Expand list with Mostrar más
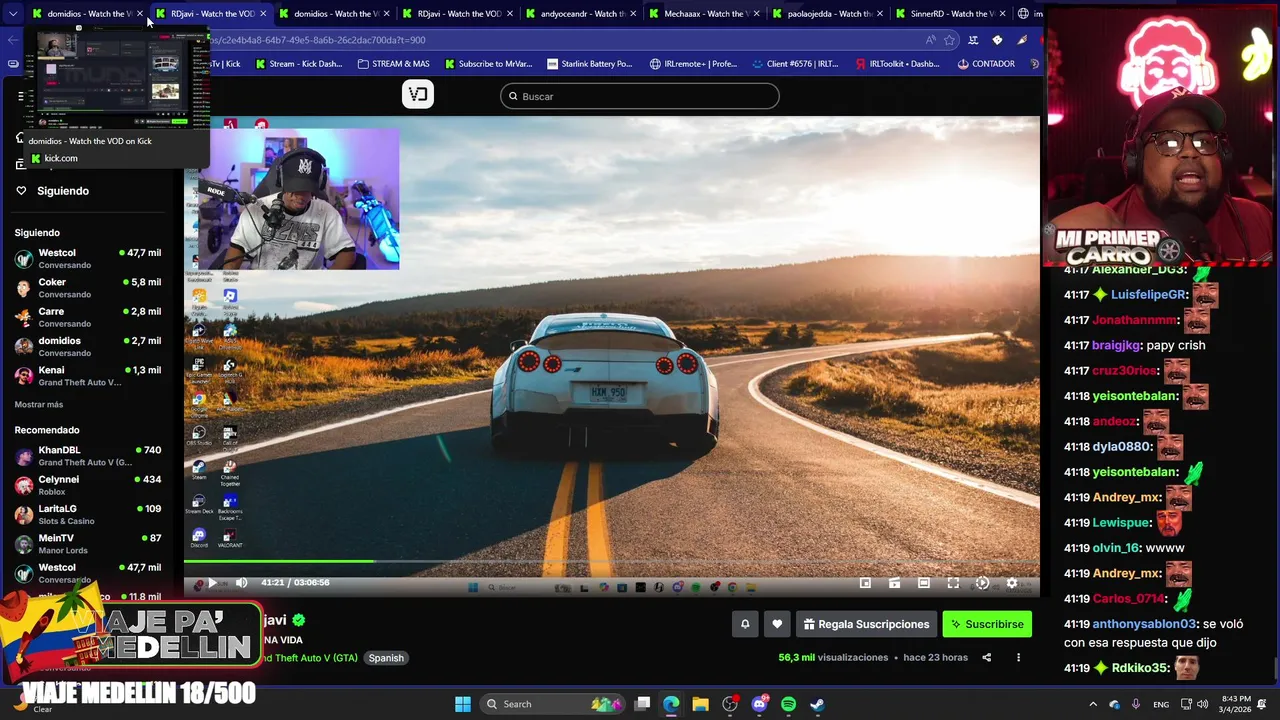The width and height of the screenshot is (1280, 720). [x=39, y=405]
